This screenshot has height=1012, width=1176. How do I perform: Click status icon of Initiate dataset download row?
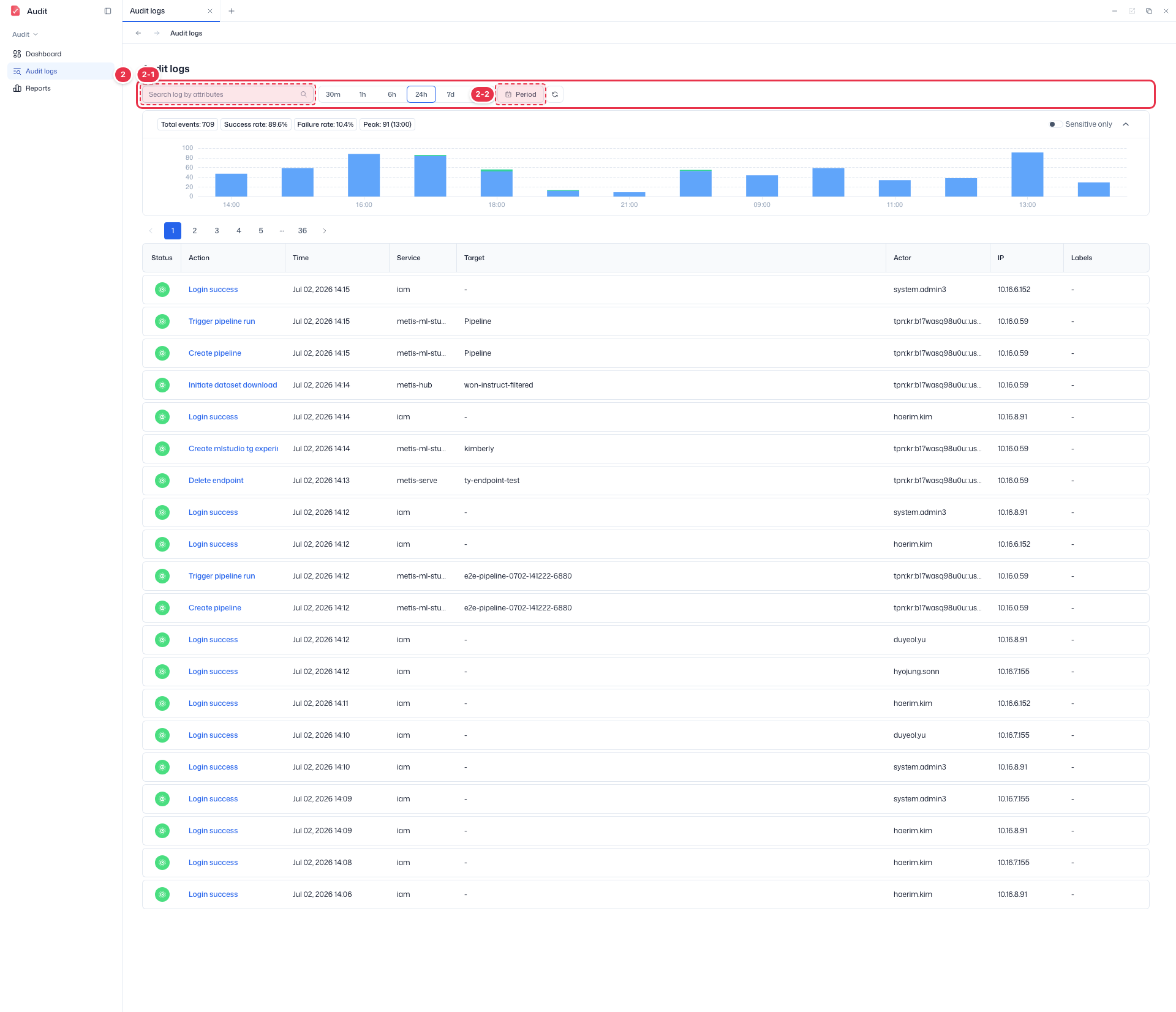pyautogui.click(x=162, y=385)
